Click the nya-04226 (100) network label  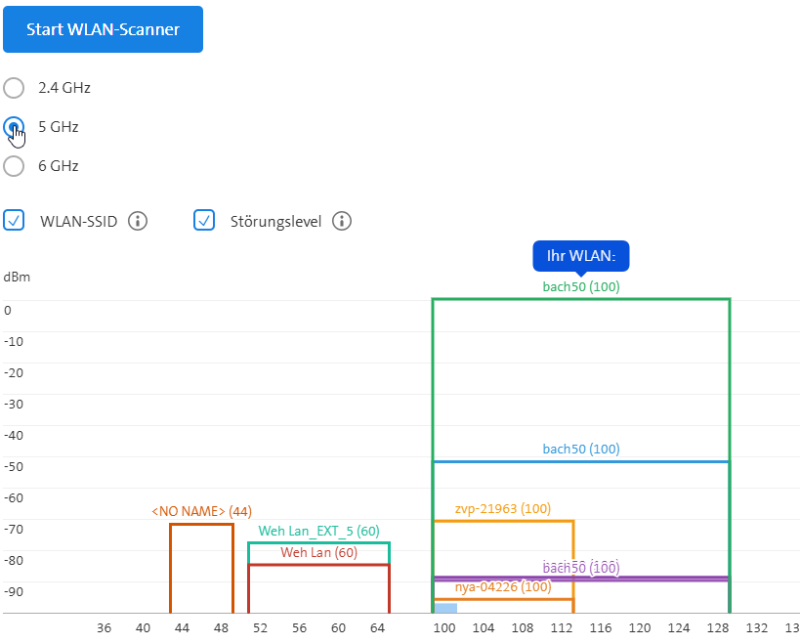coord(503,587)
